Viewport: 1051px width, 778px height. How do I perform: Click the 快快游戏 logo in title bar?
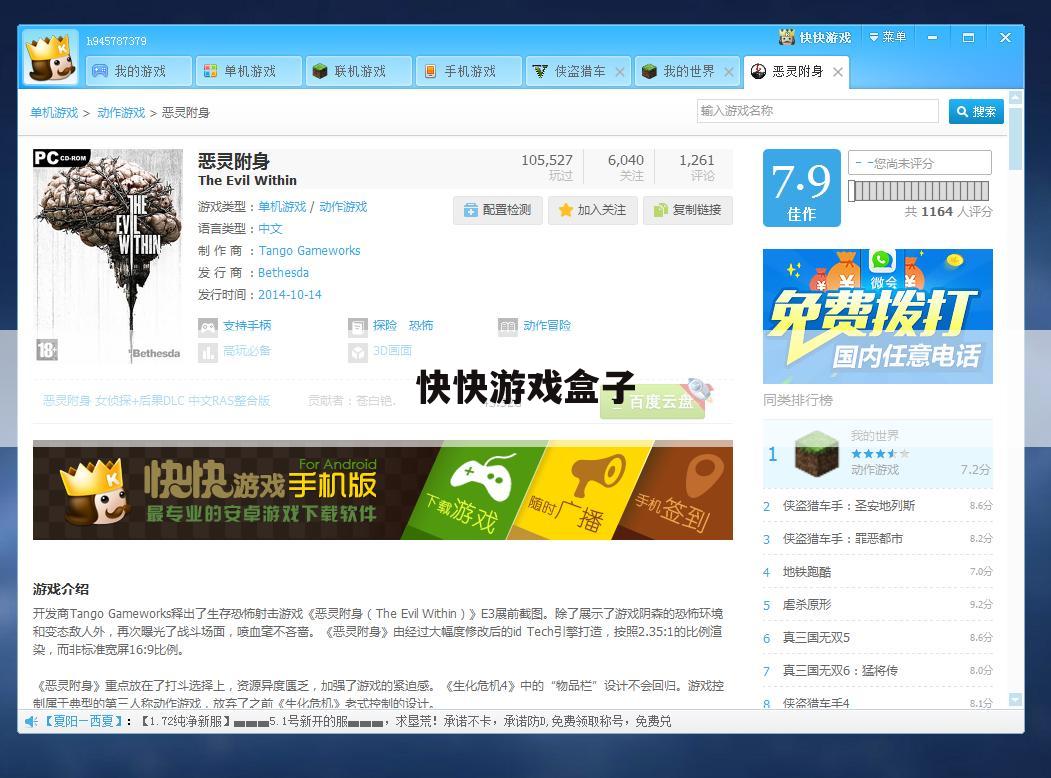click(x=815, y=38)
